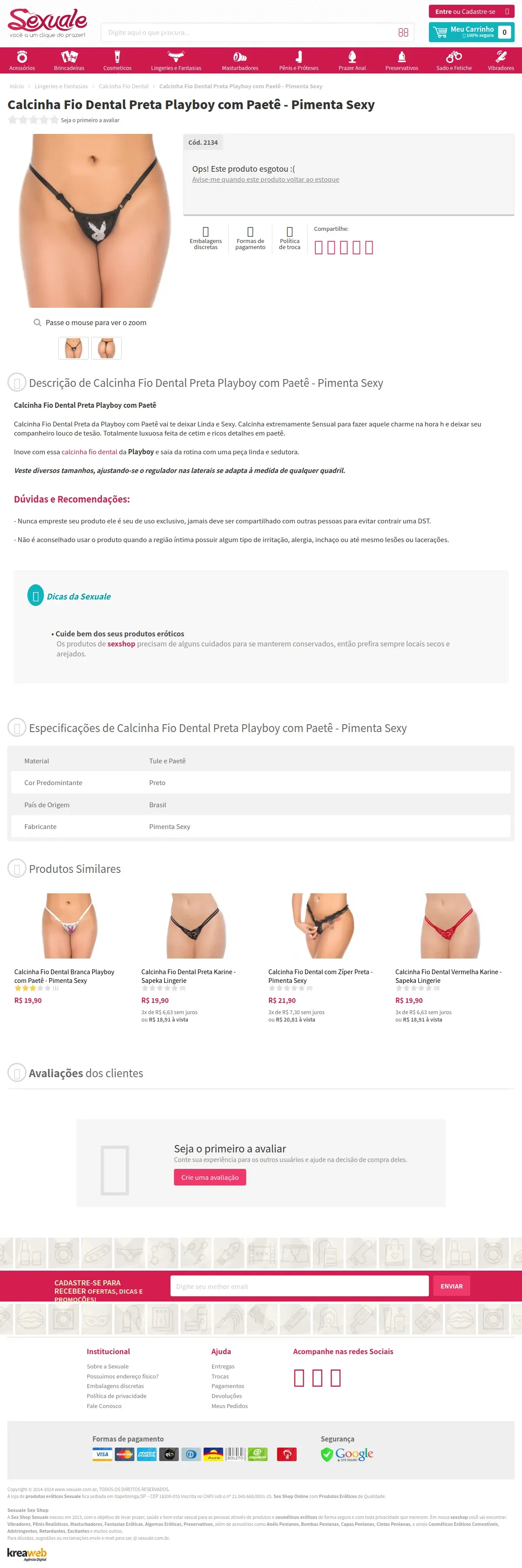
Task: Open Calcinha Fio Dental breadcrumb link
Action: click(x=124, y=87)
